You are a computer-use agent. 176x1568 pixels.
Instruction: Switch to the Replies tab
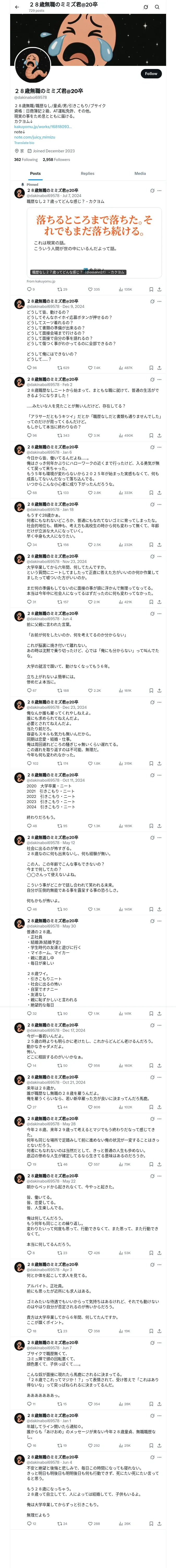click(x=87, y=174)
